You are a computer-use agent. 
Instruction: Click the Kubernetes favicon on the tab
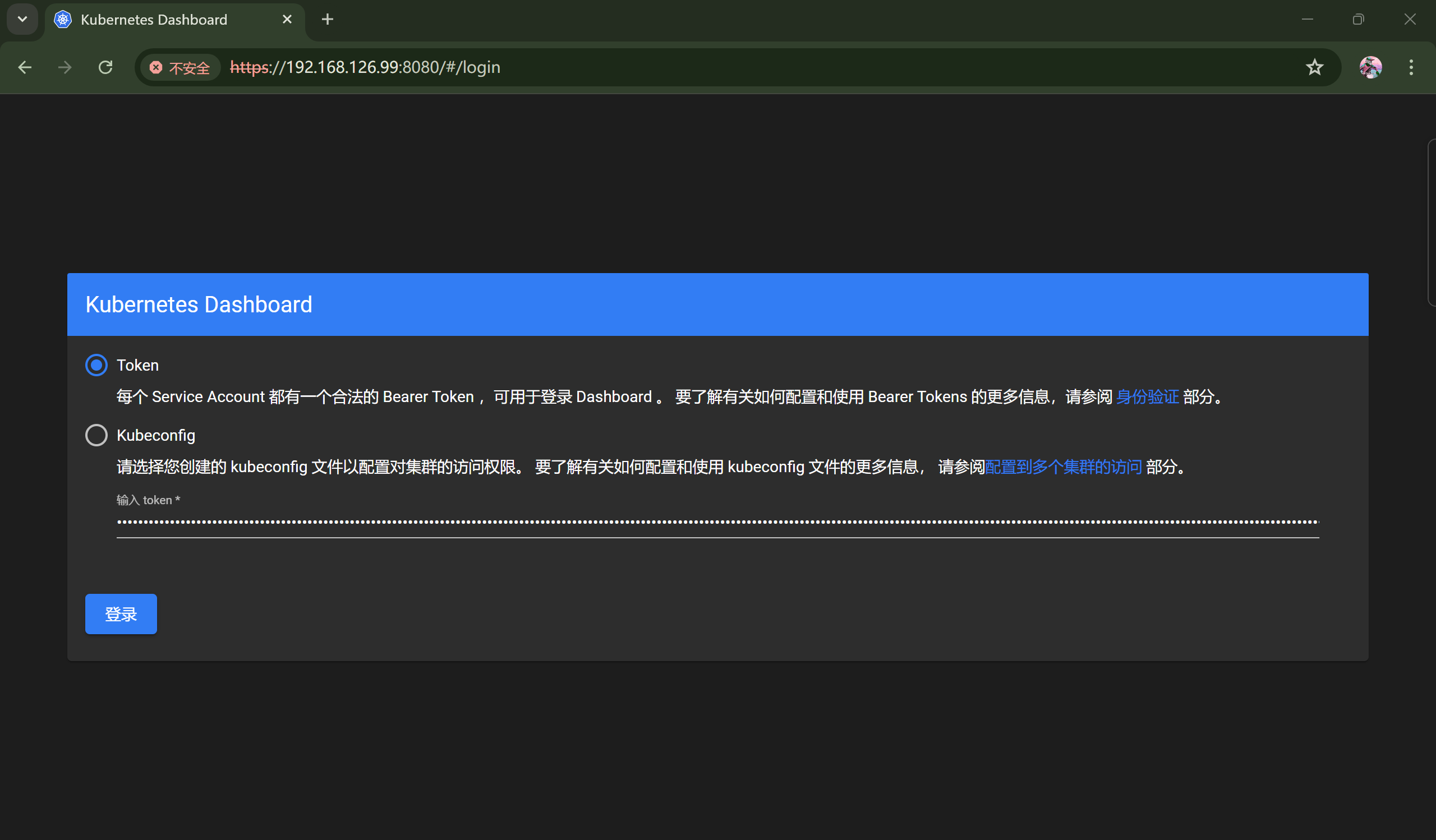[63, 20]
